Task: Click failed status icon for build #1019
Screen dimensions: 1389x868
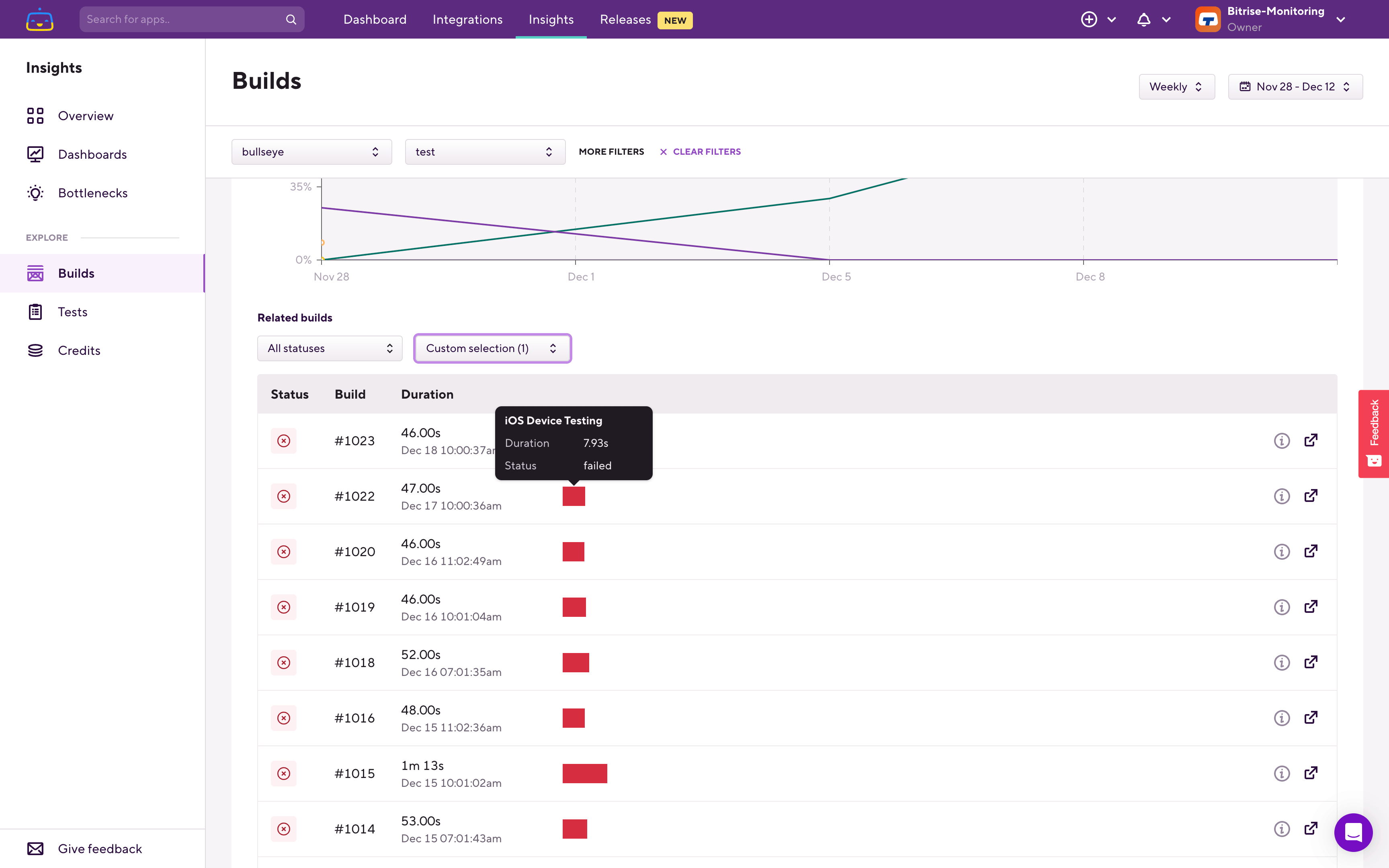Action: [x=283, y=607]
